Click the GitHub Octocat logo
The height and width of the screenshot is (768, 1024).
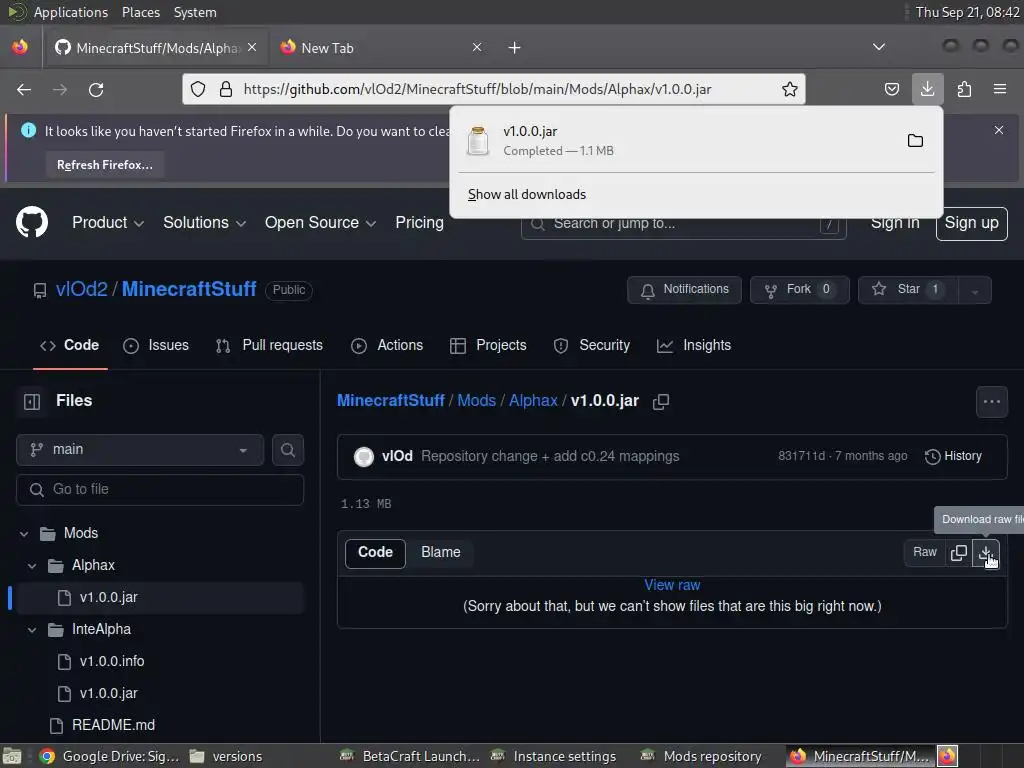pyautogui.click(x=32, y=222)
